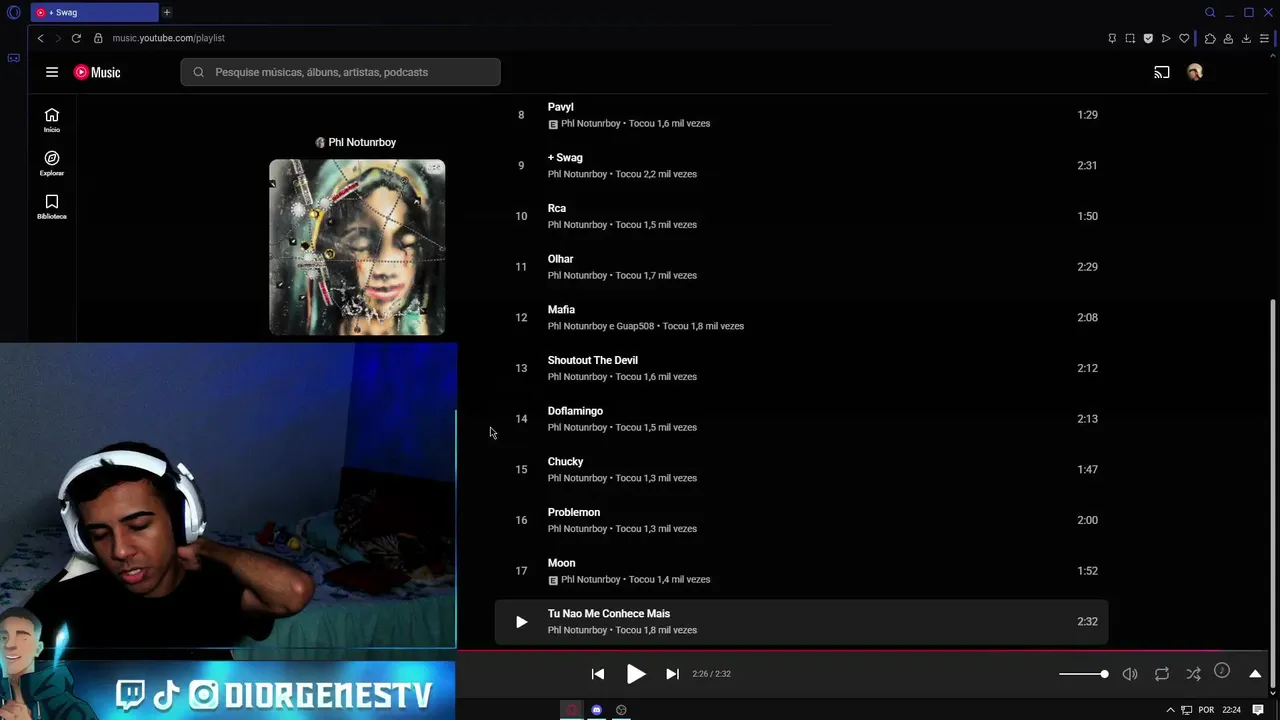Open the + Swag album cover thumbnail
Screen dimensions: 1280x720
pos(357,247)
